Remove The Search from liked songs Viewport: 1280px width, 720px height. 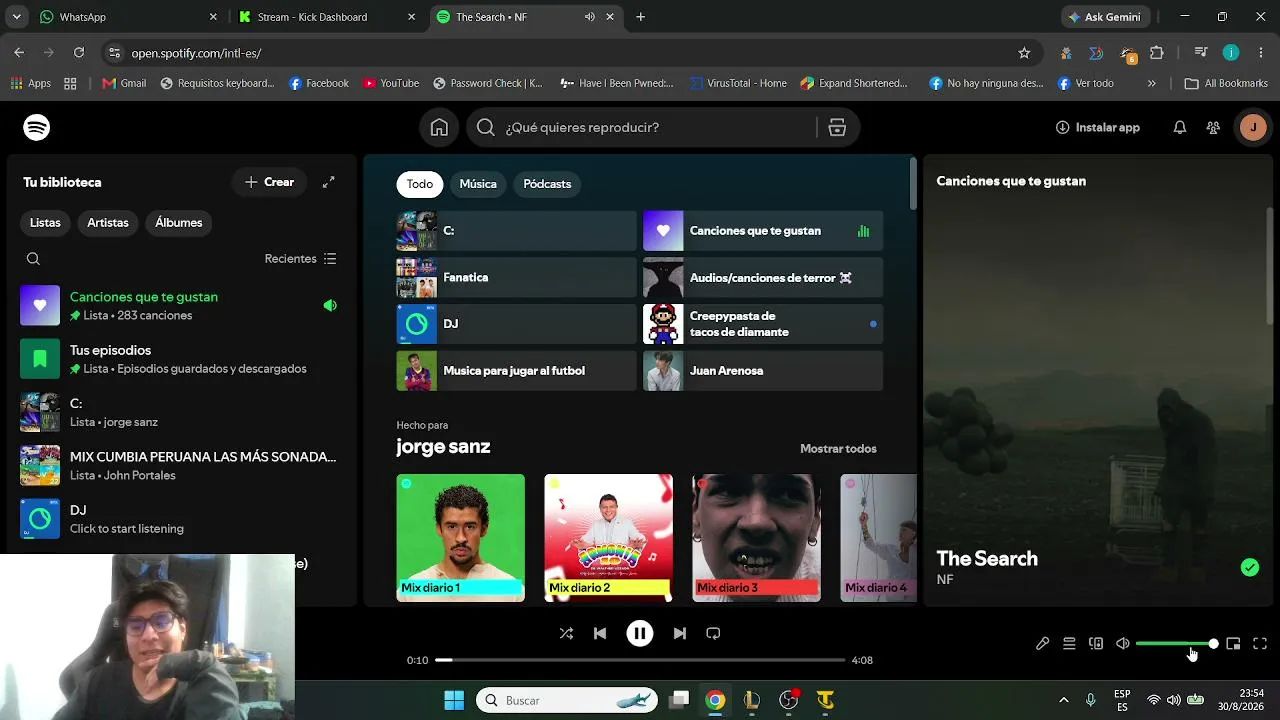(x=1250, y=567)
